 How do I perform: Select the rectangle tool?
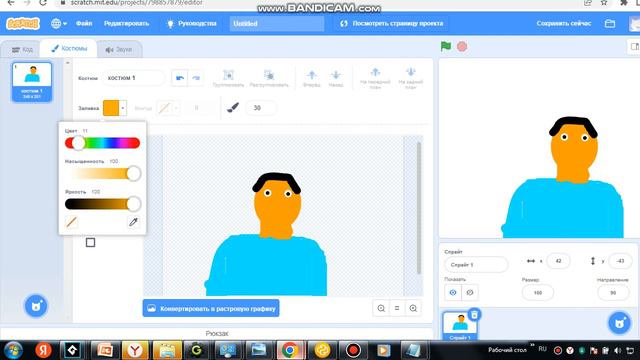coord(91,242)
